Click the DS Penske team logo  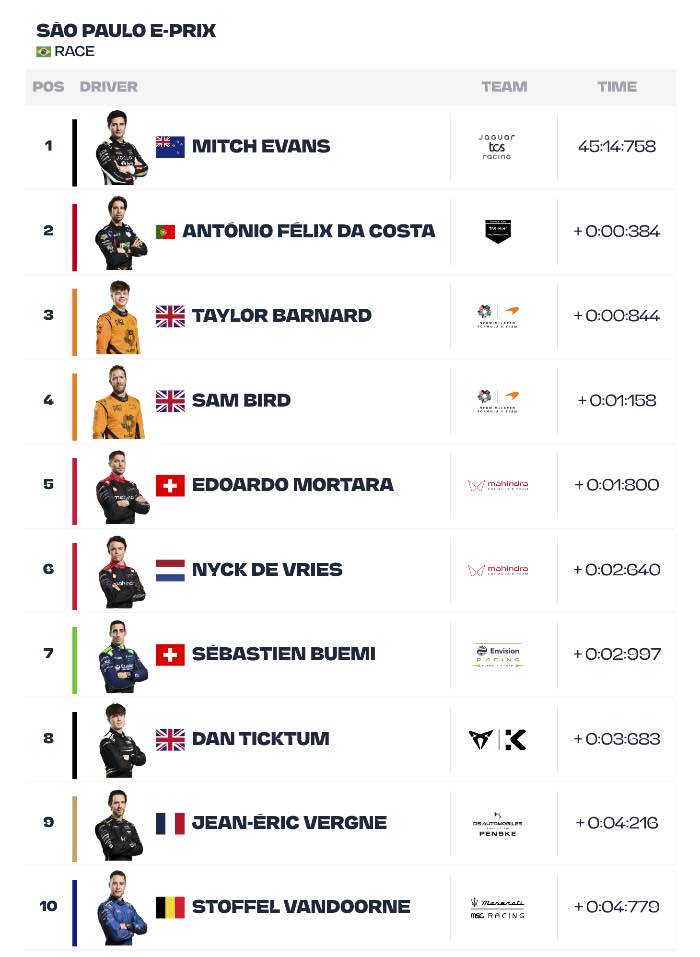(498, 824)
